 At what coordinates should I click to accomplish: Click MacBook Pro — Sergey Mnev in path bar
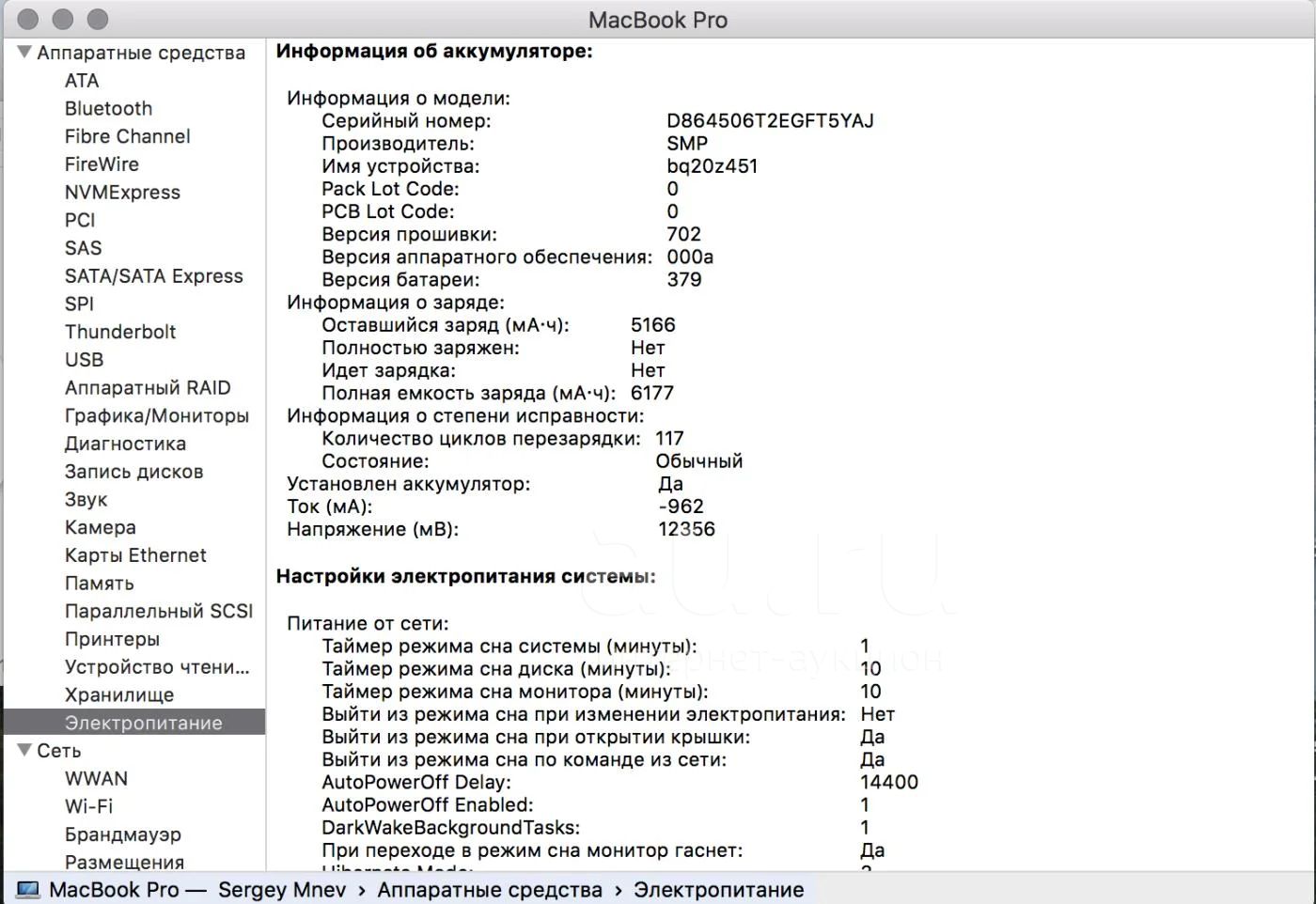[197, 890]
